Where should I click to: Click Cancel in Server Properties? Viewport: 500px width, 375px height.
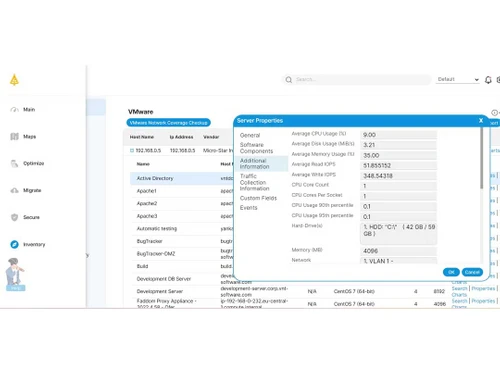click(x=472, y=272)
